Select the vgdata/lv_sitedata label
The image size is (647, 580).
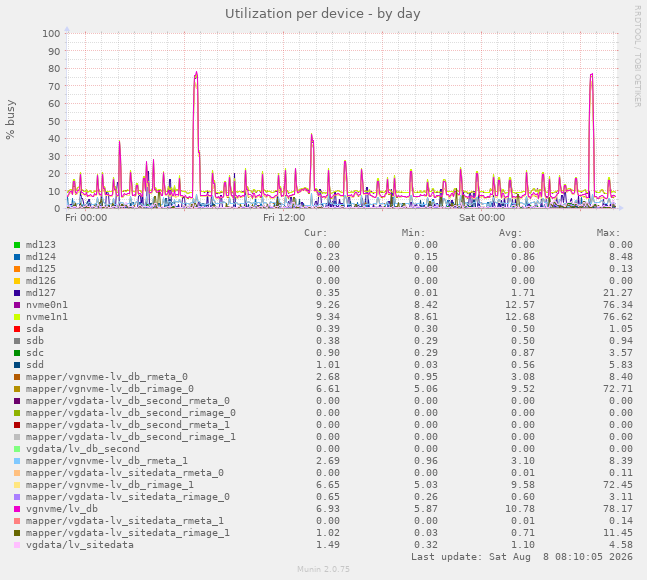point(80,545)
